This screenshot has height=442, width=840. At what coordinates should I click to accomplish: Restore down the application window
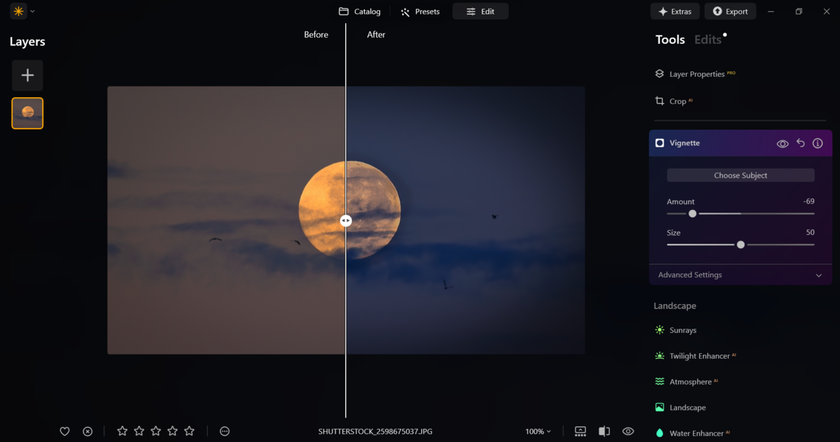(799, 11)
